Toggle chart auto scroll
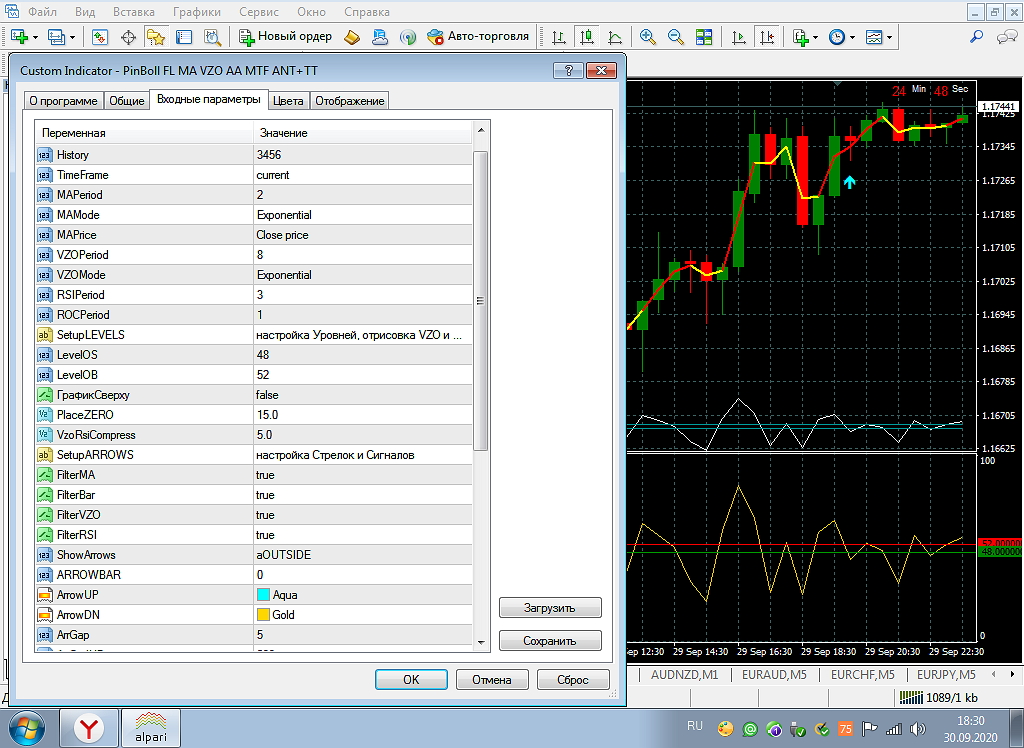 coord(739,37)
